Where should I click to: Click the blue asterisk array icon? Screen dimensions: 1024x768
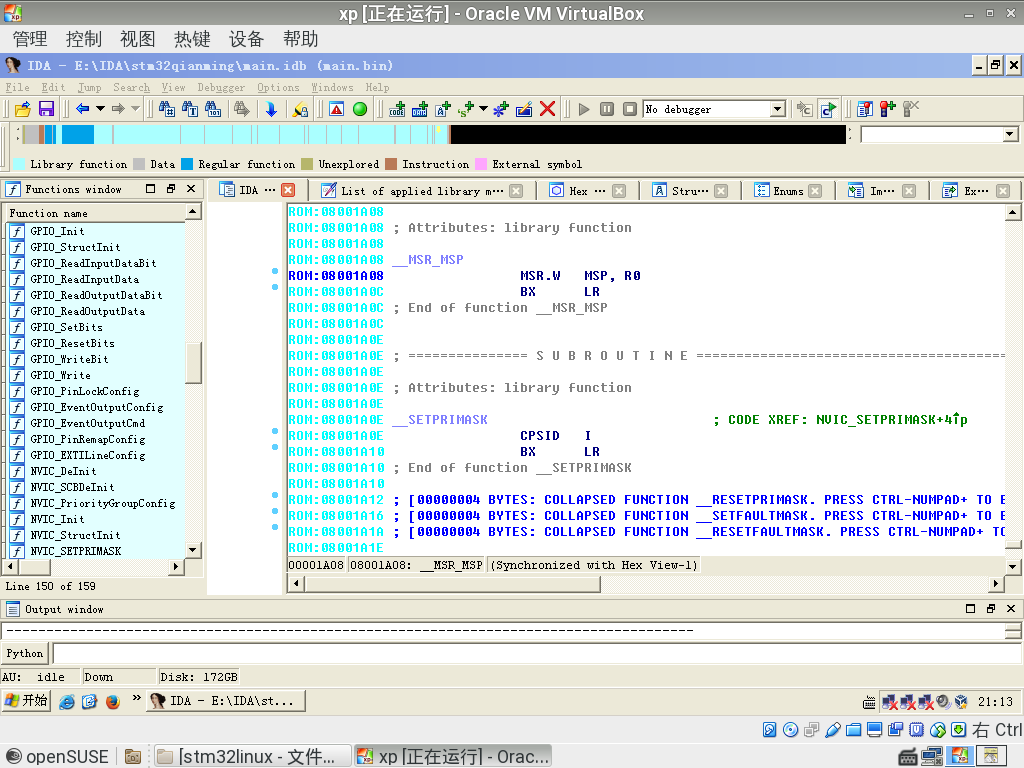pos(501,109)
